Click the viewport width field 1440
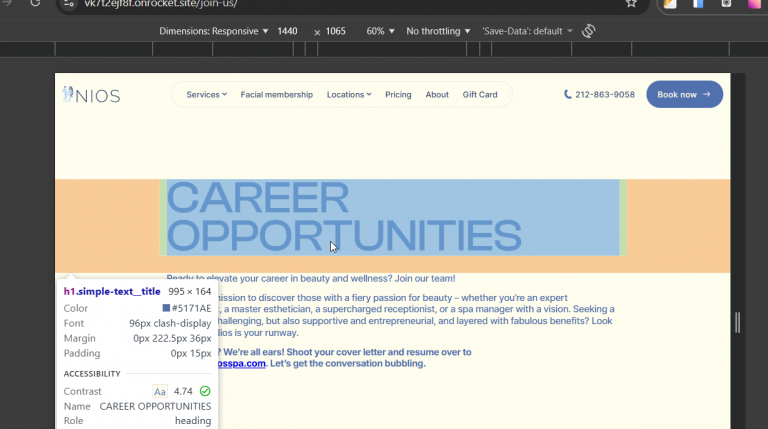Screen dimensions: 768x429 [x=287, y=31]
